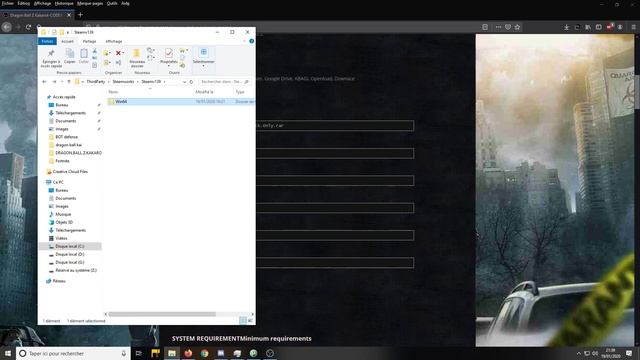The image size is (640, 360).
Task: Open the Firefox hamburger menu
Action: (634, 27)
